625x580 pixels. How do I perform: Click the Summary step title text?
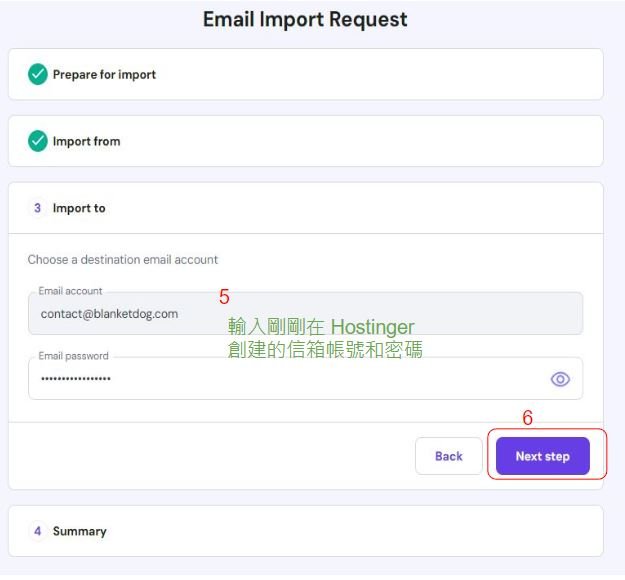pos(80,531)
